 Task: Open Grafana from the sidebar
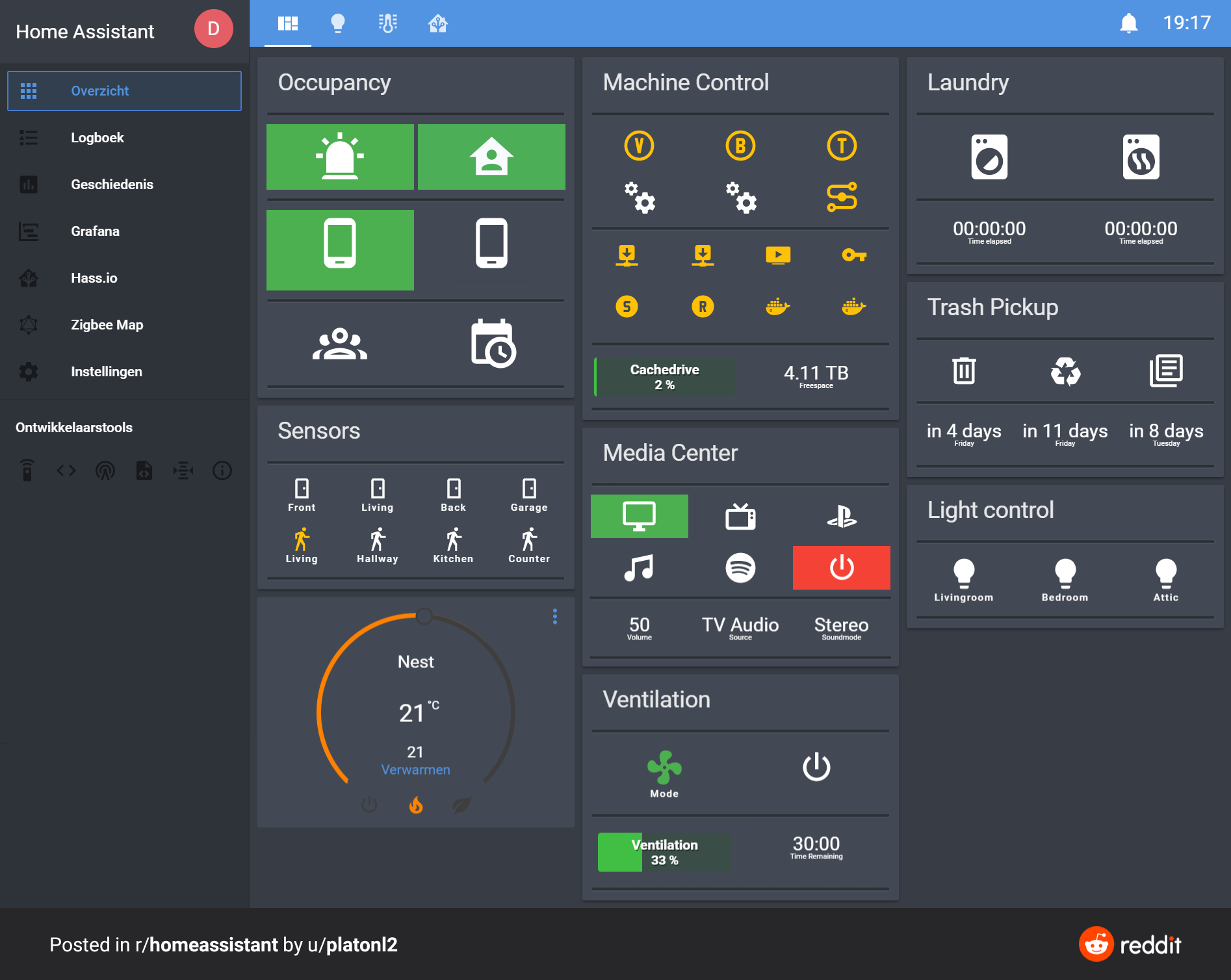95,231
